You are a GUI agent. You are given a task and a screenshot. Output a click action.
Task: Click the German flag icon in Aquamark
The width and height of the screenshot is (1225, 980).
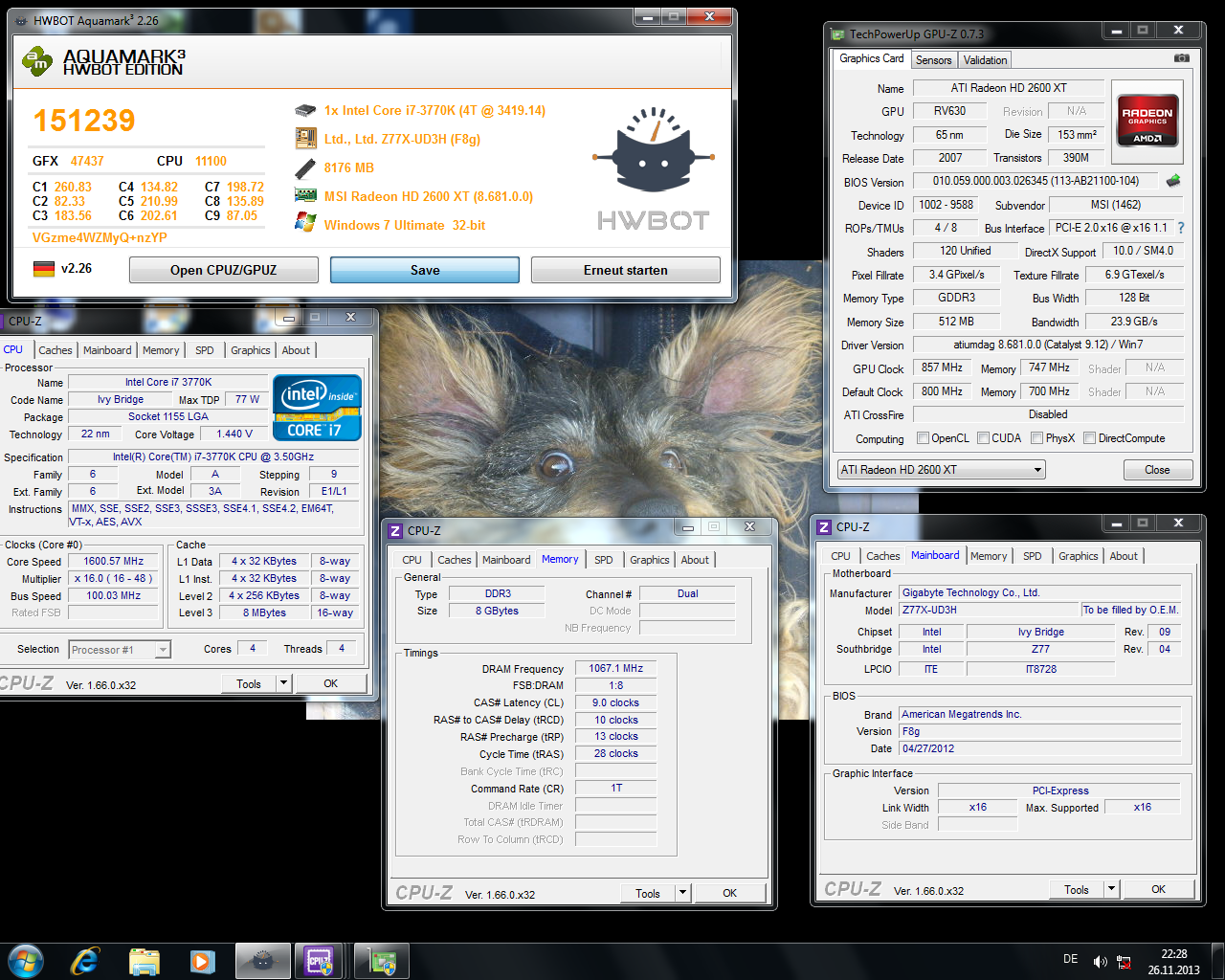[x=44, y=269]
